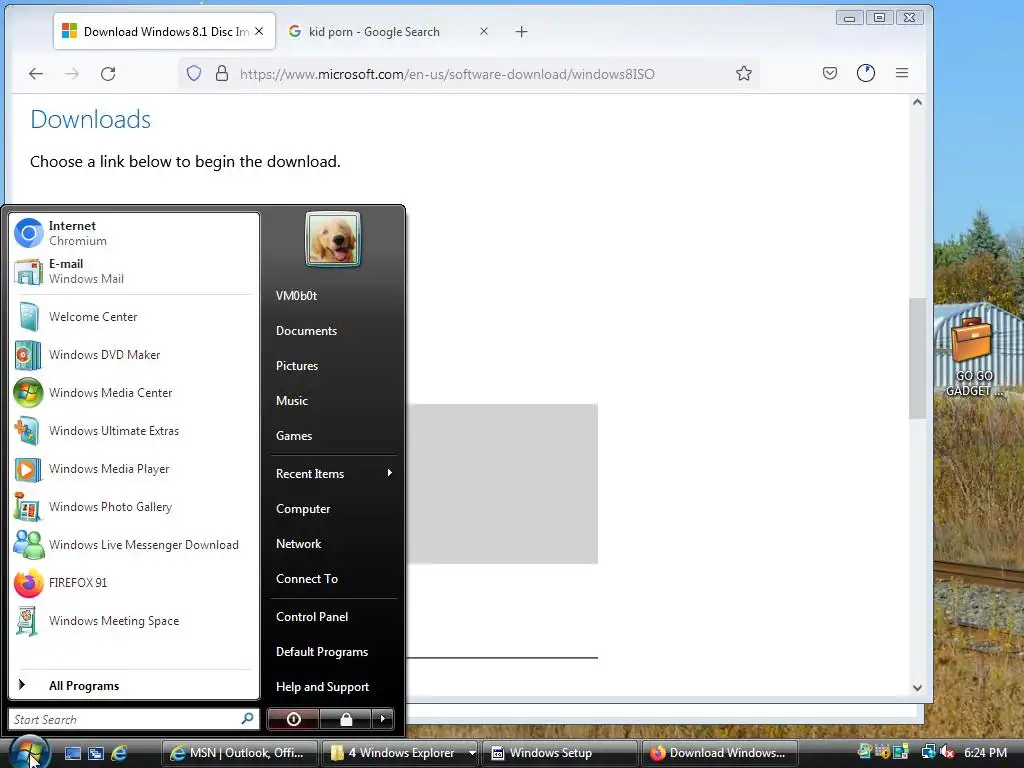Go forward in Firefox
This screenshot has width=1024, height=768.
(x=72, y=74)
